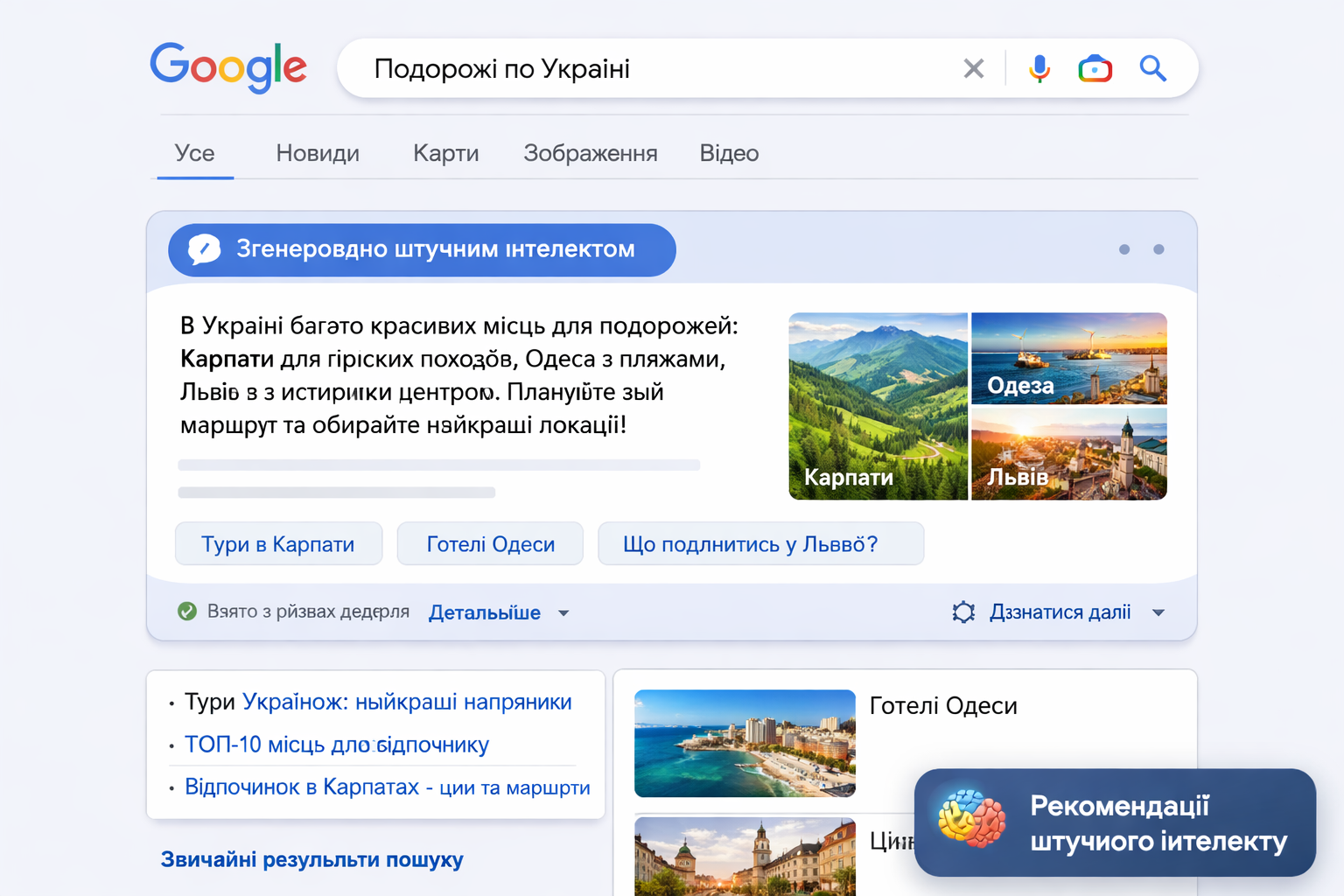Click the green checkmark source icon
This screenshot has width=1344, height=896.
[187, 612]
